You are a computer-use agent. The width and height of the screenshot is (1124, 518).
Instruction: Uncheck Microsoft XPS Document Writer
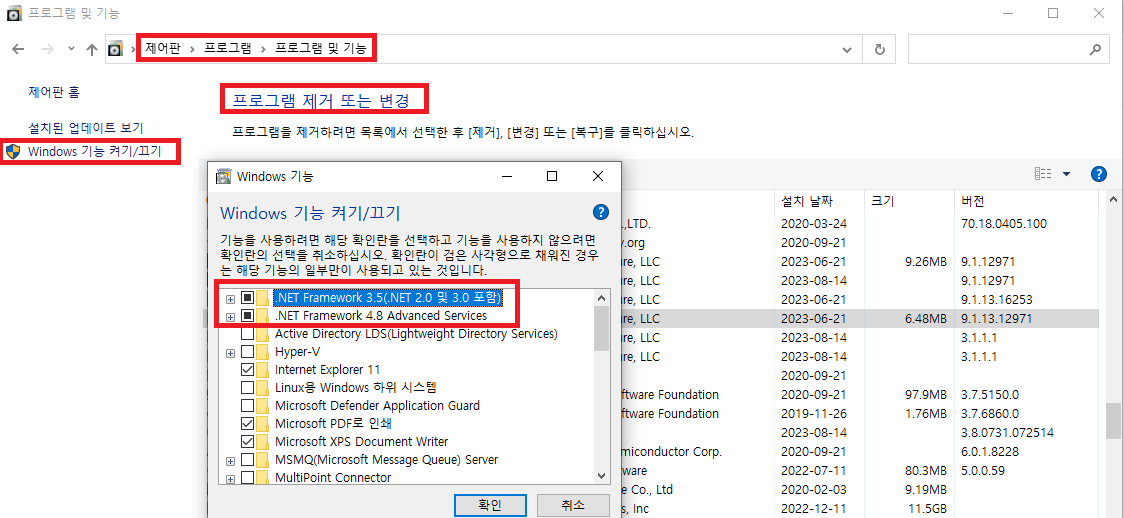point(247,441)
